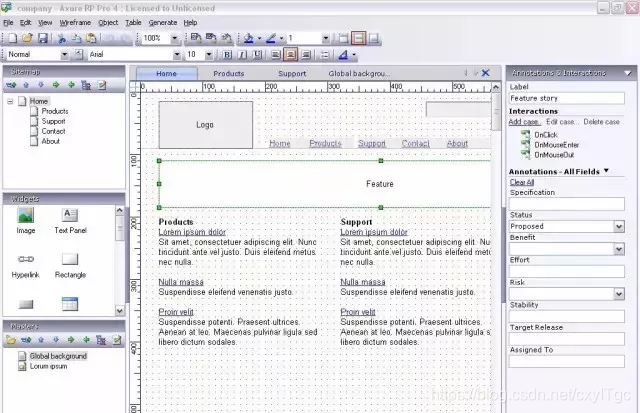Move page up with Sitemap blue up arrow
This screenshot has width=640, height=413.
click(26, 85)
